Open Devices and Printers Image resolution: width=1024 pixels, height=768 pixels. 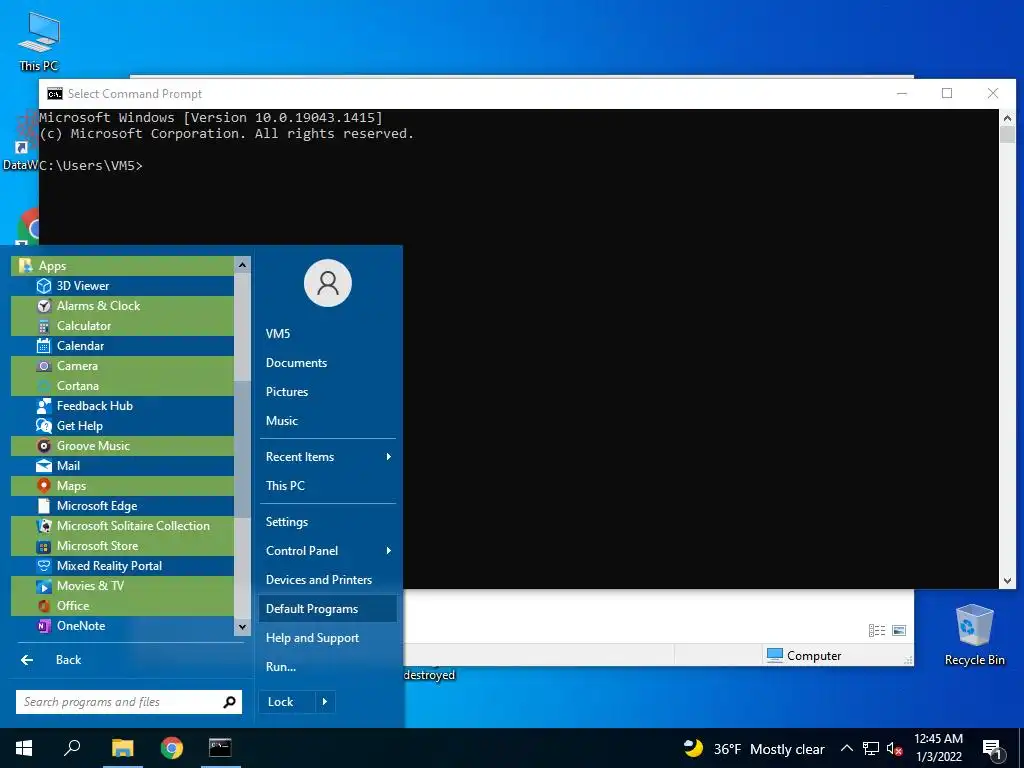pos(328,580)
